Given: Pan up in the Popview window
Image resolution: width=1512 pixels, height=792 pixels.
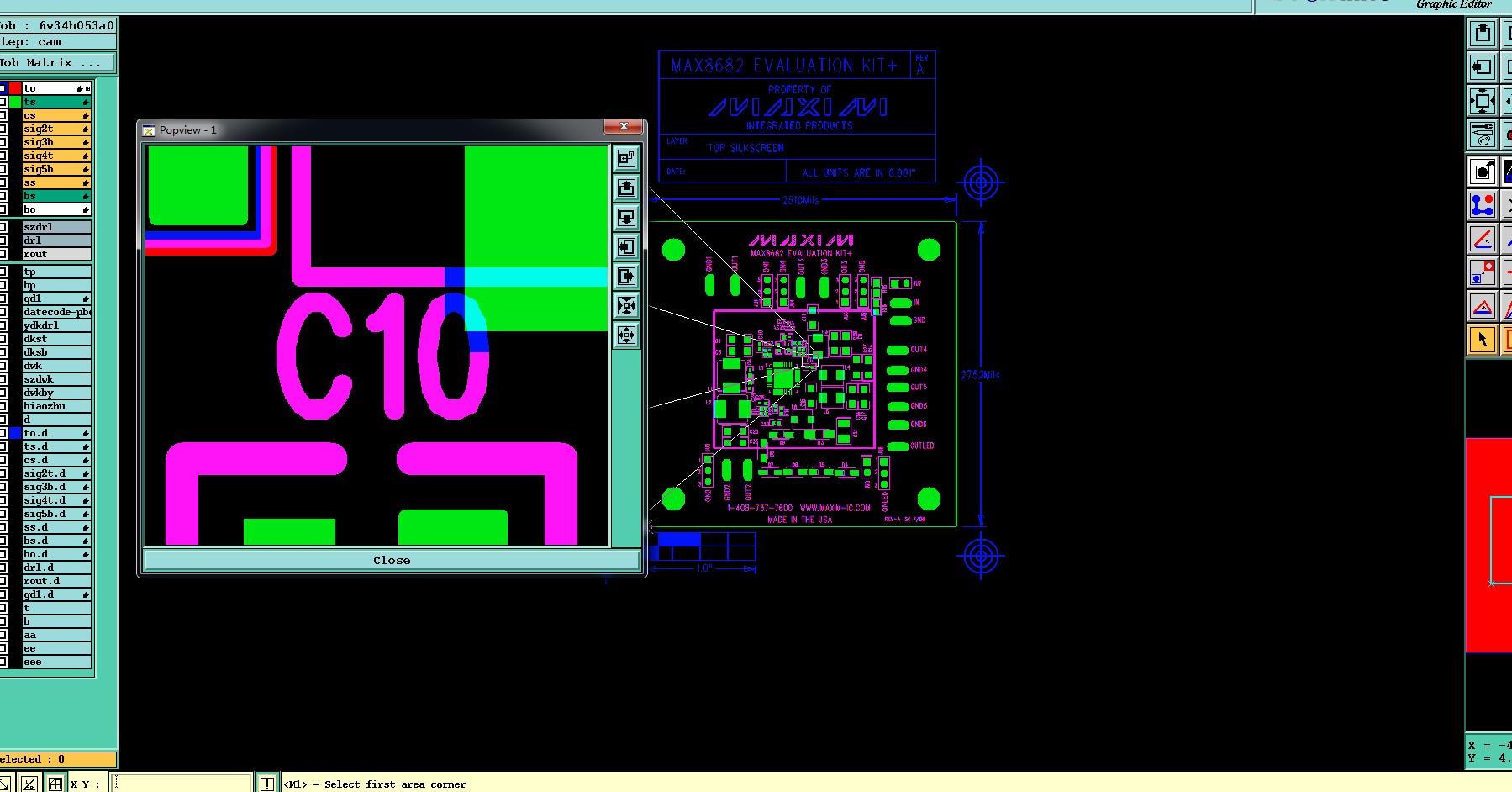Looking at the screenshot, I should coord(626,187).
